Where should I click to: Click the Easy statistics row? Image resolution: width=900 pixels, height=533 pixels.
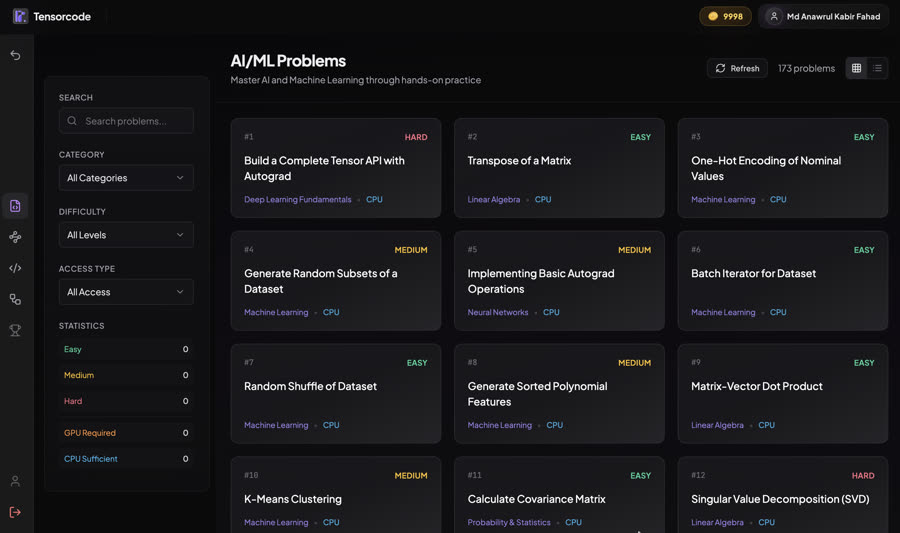click(126, 349)
